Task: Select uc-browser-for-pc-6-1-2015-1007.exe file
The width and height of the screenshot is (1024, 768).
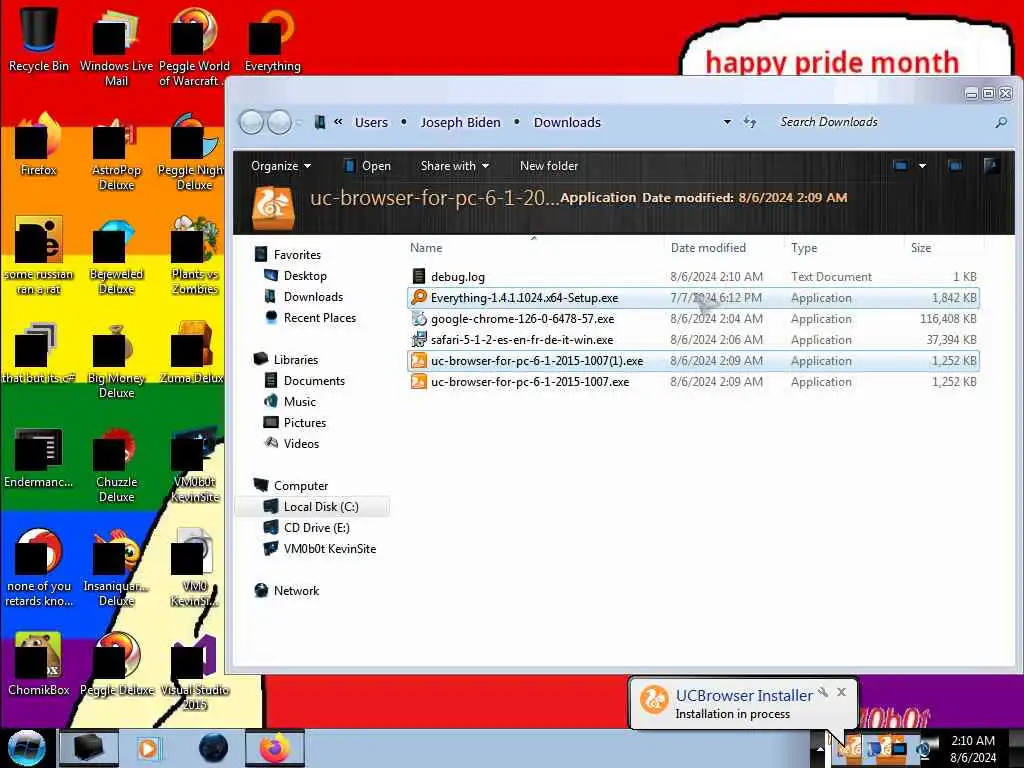Action: point(693,381)
